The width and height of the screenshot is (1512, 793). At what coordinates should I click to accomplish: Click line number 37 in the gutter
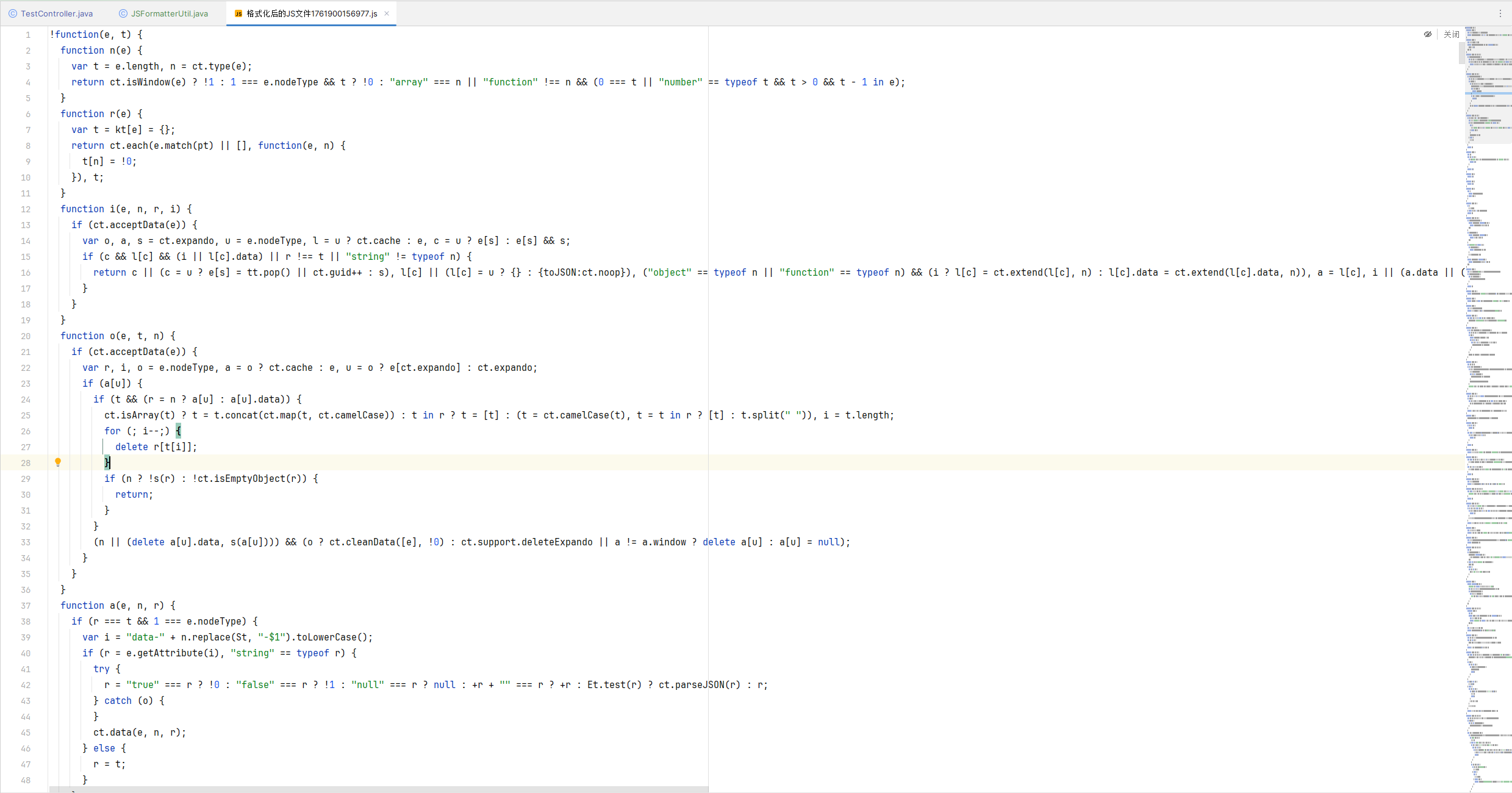click(x=26, y=606)
